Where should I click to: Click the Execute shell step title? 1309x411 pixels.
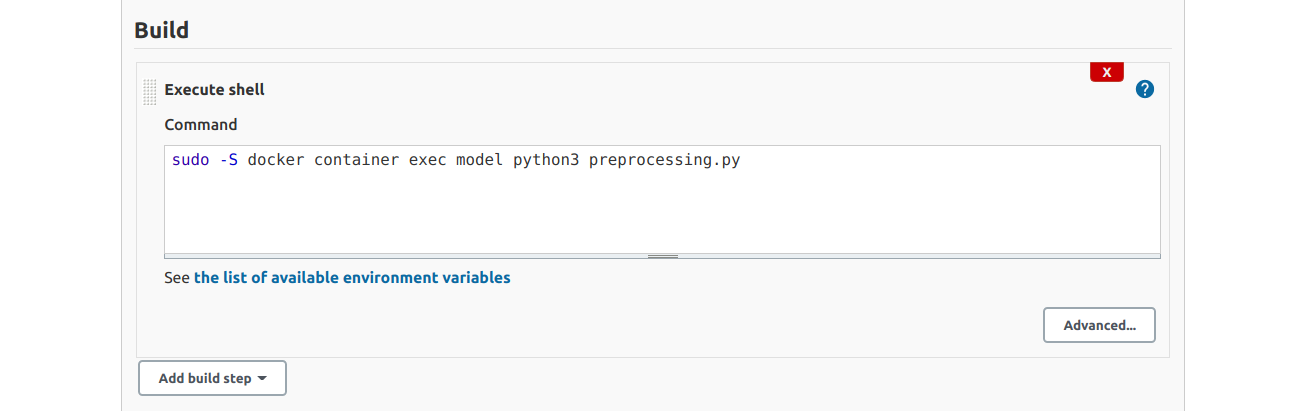point(214,89)
